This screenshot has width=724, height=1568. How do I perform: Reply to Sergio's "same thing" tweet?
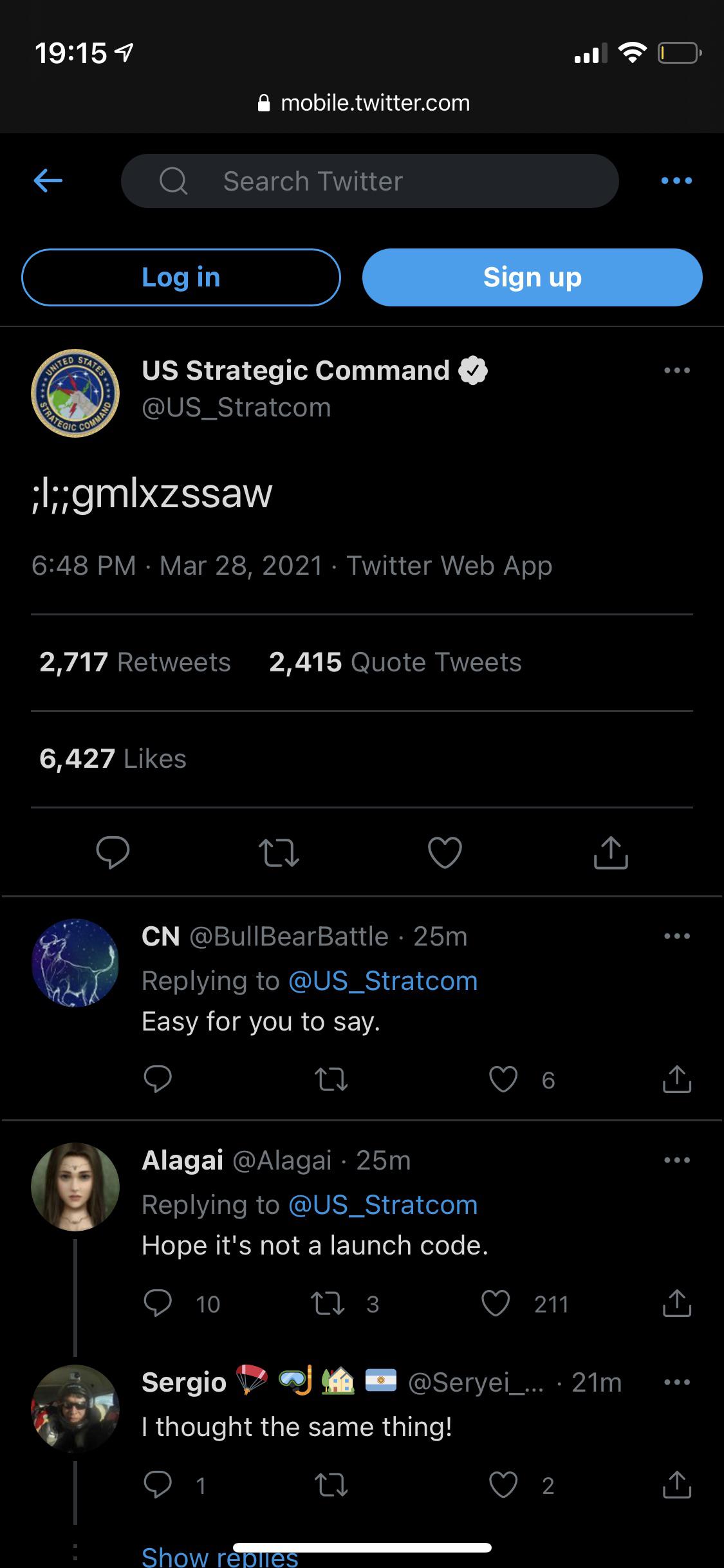click(x=158, y=1484)
